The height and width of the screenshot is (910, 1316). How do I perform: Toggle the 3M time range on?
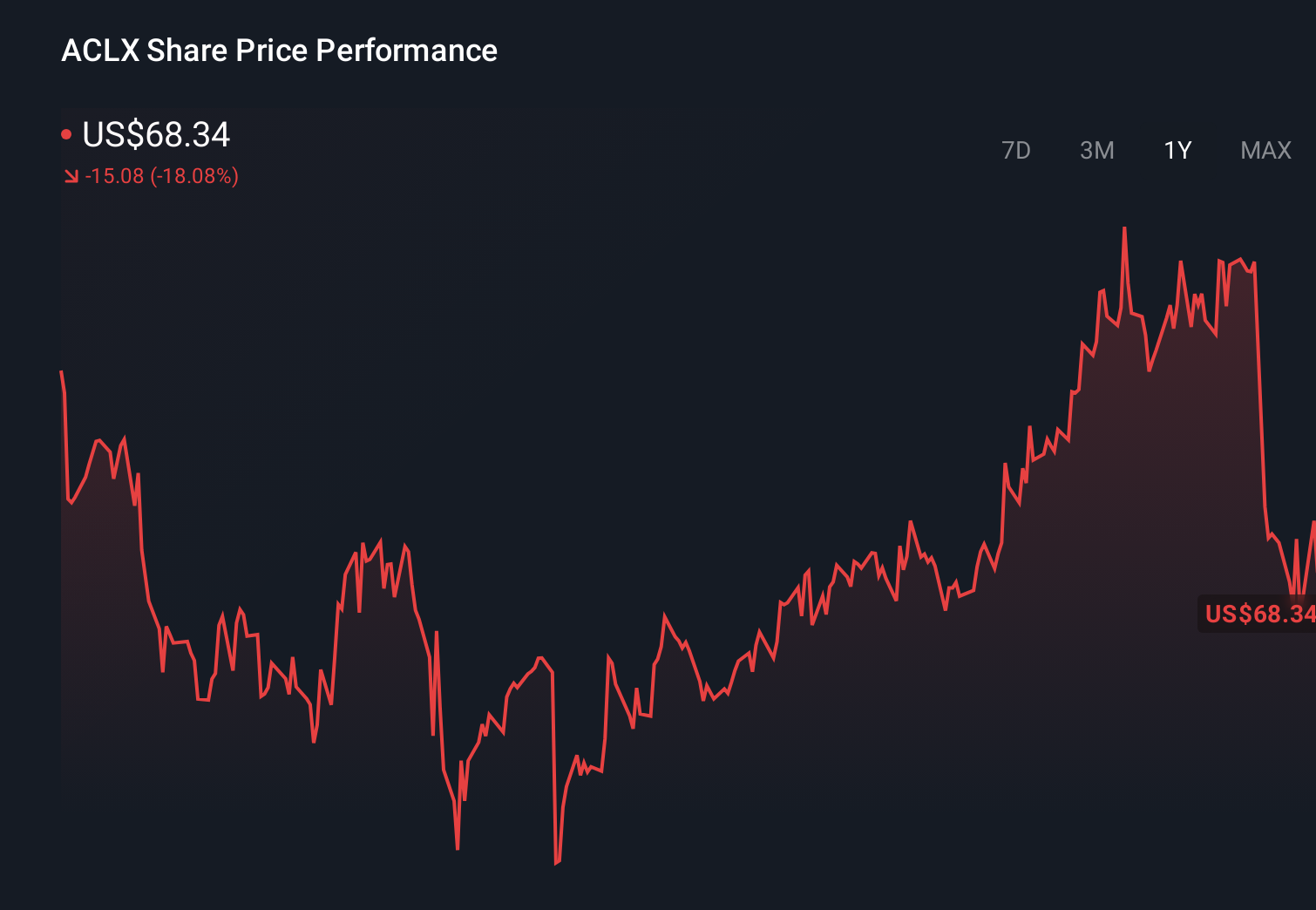point(1097,150)
